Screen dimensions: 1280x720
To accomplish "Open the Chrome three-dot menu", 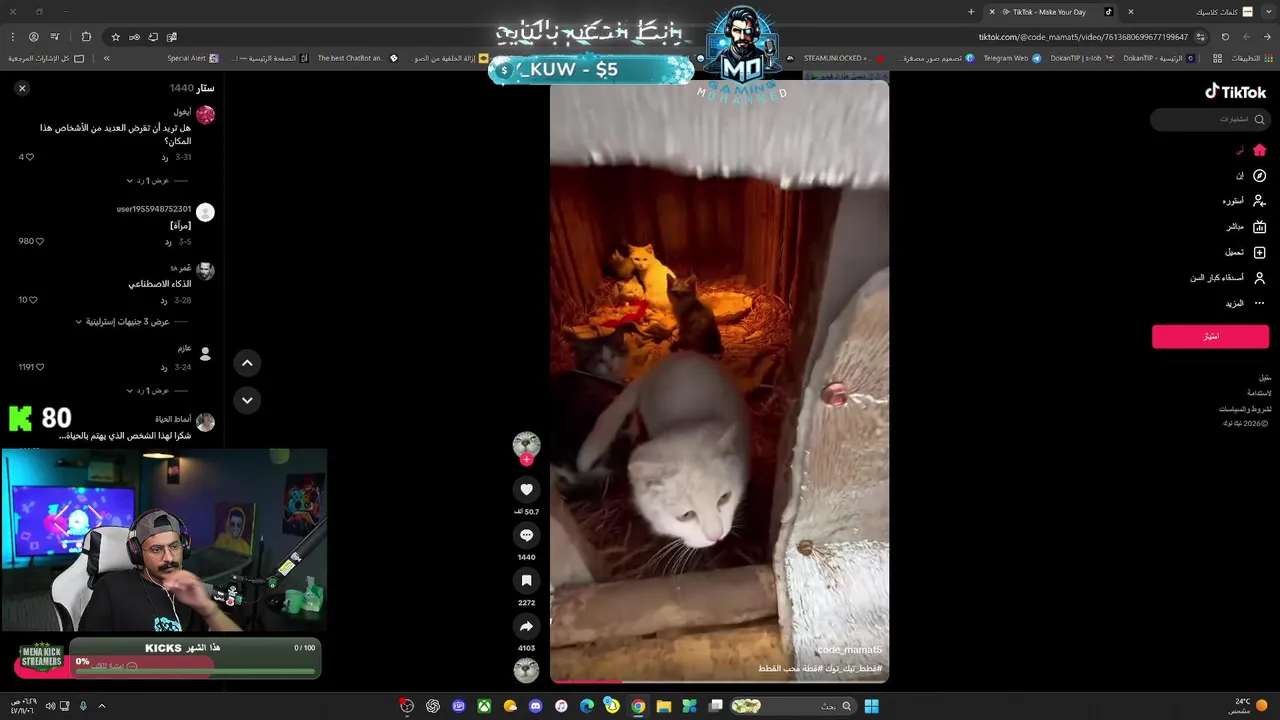I will tap(12, 37).
